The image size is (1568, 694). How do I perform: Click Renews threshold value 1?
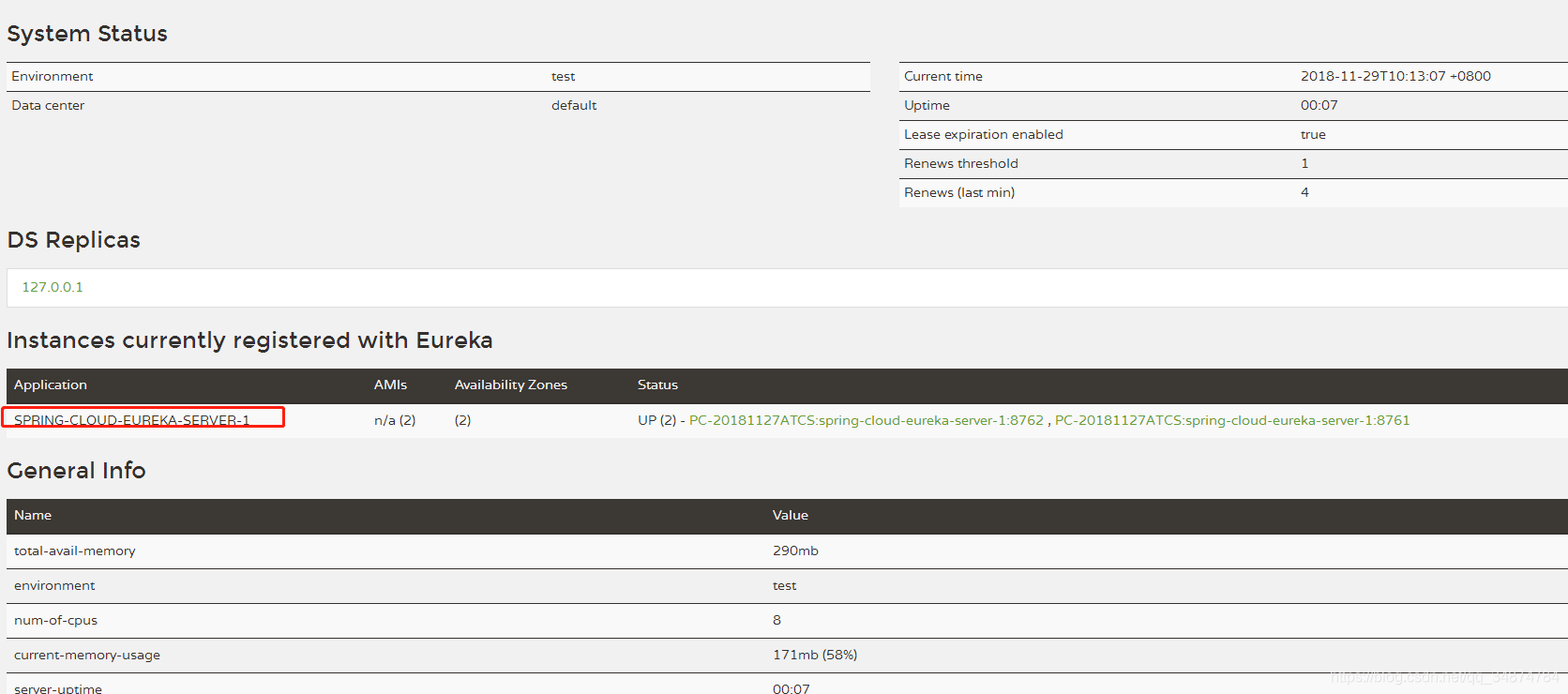tap(1304, 163)
